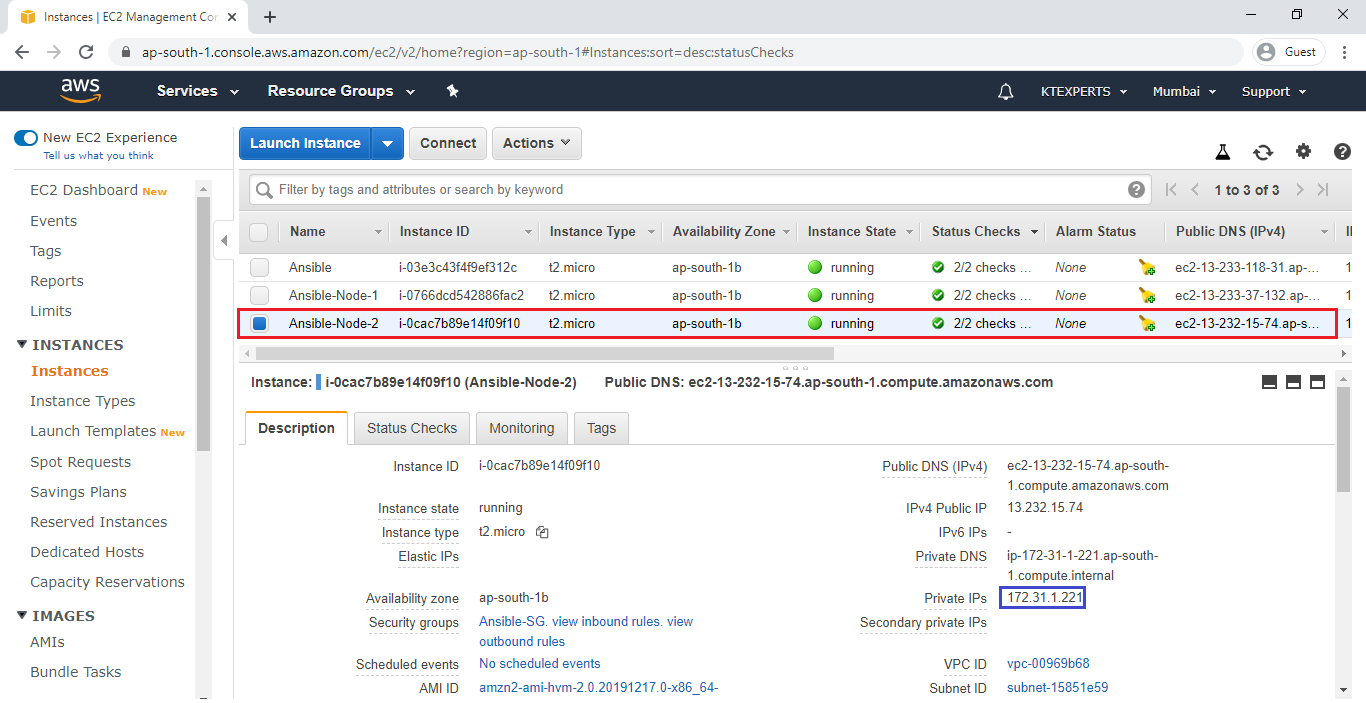Open the vpc-00969b68 link

click(1048, 664)
